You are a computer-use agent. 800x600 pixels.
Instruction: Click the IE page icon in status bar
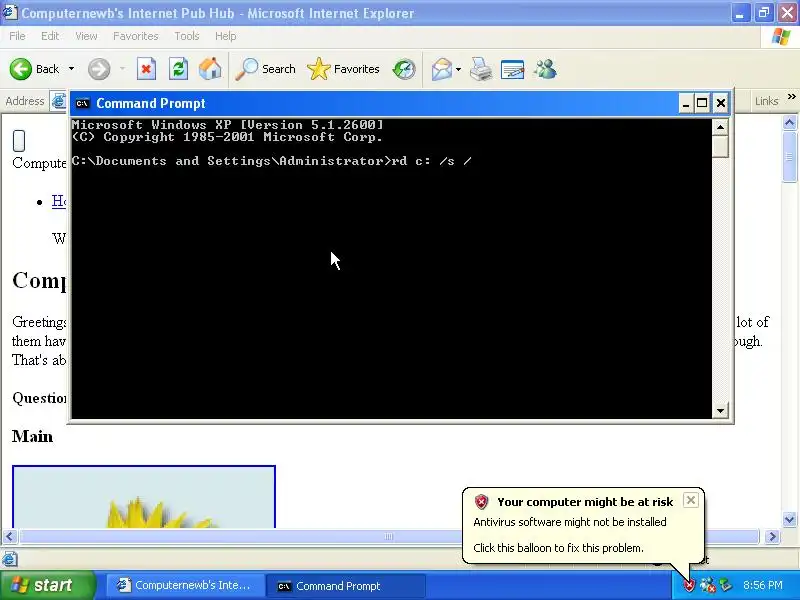pyautogui.click(x=10, y=559)
